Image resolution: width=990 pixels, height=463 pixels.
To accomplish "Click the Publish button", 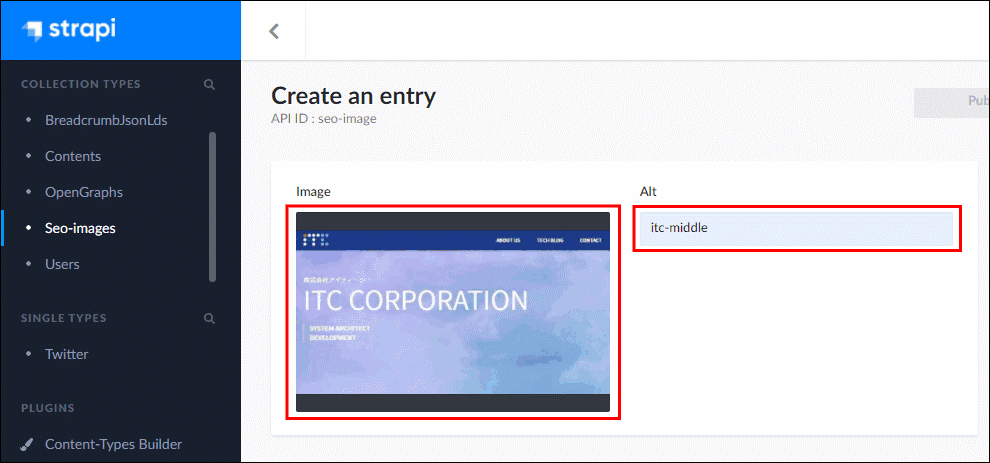I will click(x=951, y=102).
